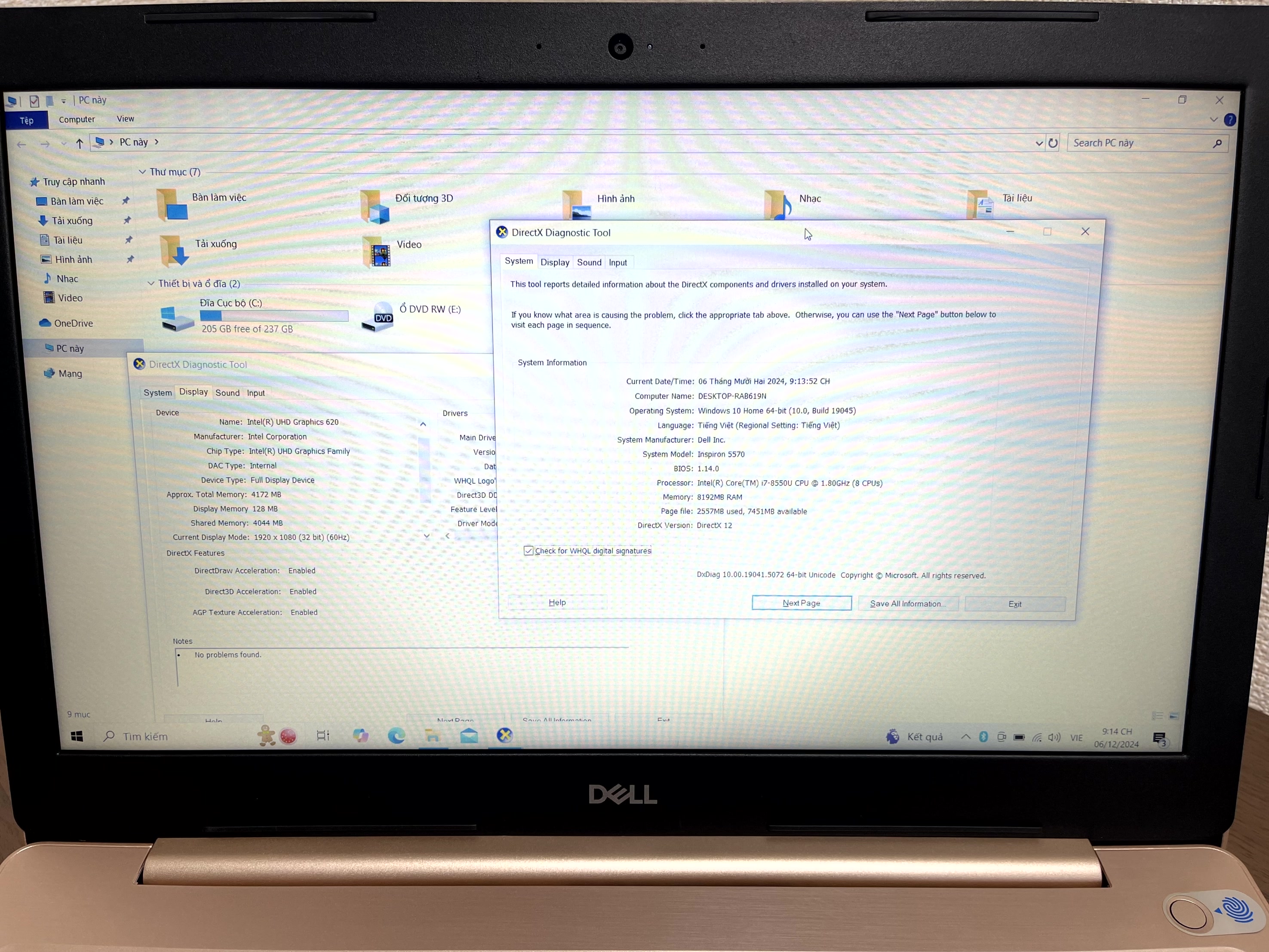Image resolution: width=1269 pixels, height=952 pixels.
Task: Open the Quick Access Toolbar customize dropdown
Action: pyautogui.click(x=64, y=101)
